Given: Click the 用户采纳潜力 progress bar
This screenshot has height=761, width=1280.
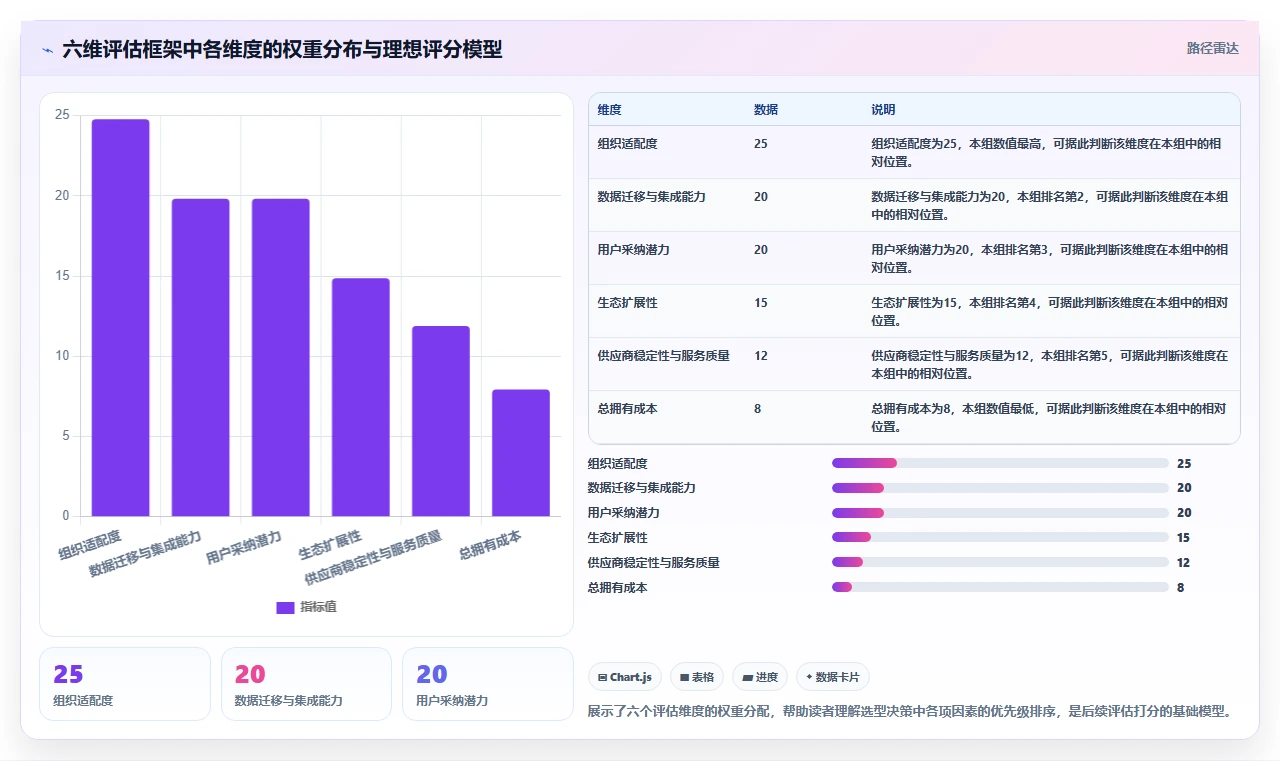Looking at the screenshot, I should pyautogui.click(x=1000, y=513).
